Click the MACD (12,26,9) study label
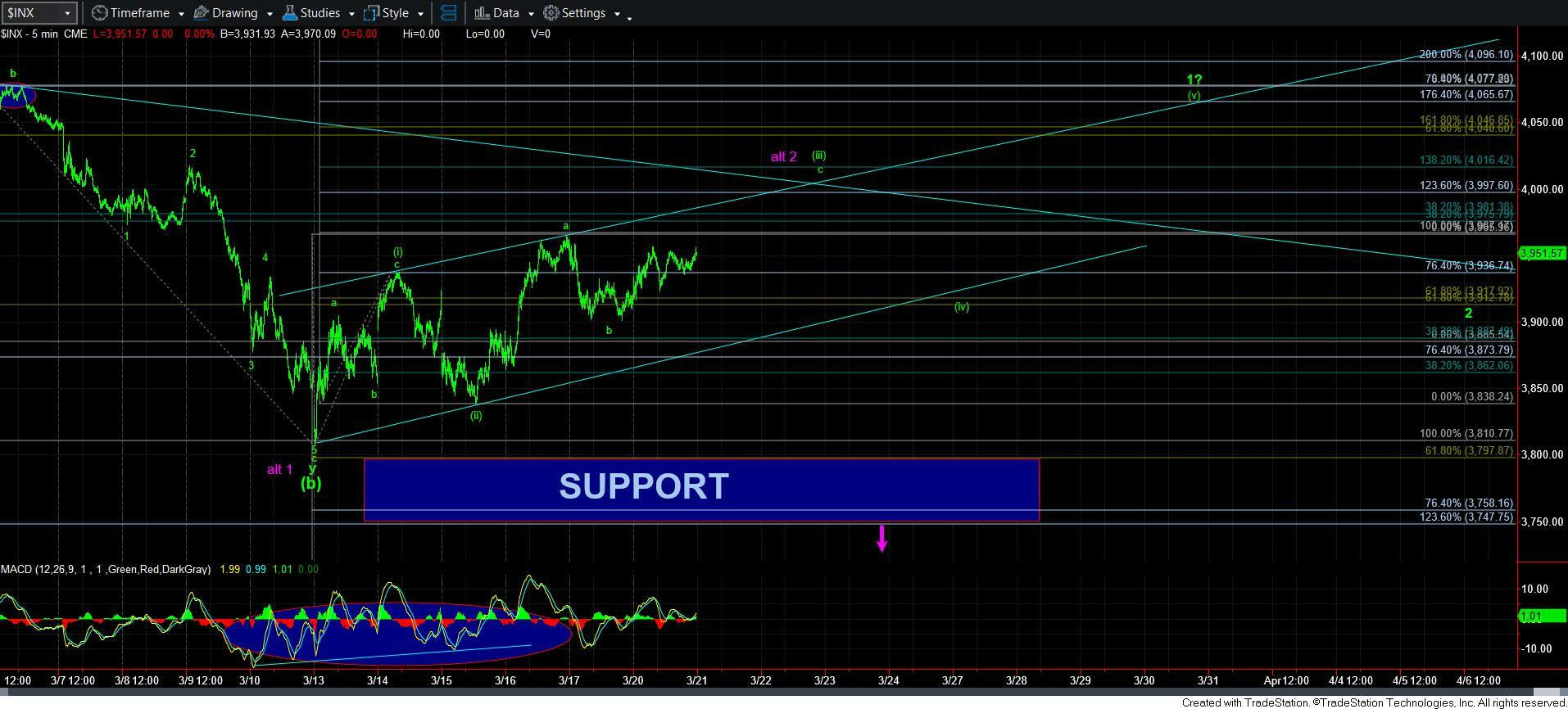 click(x=105, y=569)
